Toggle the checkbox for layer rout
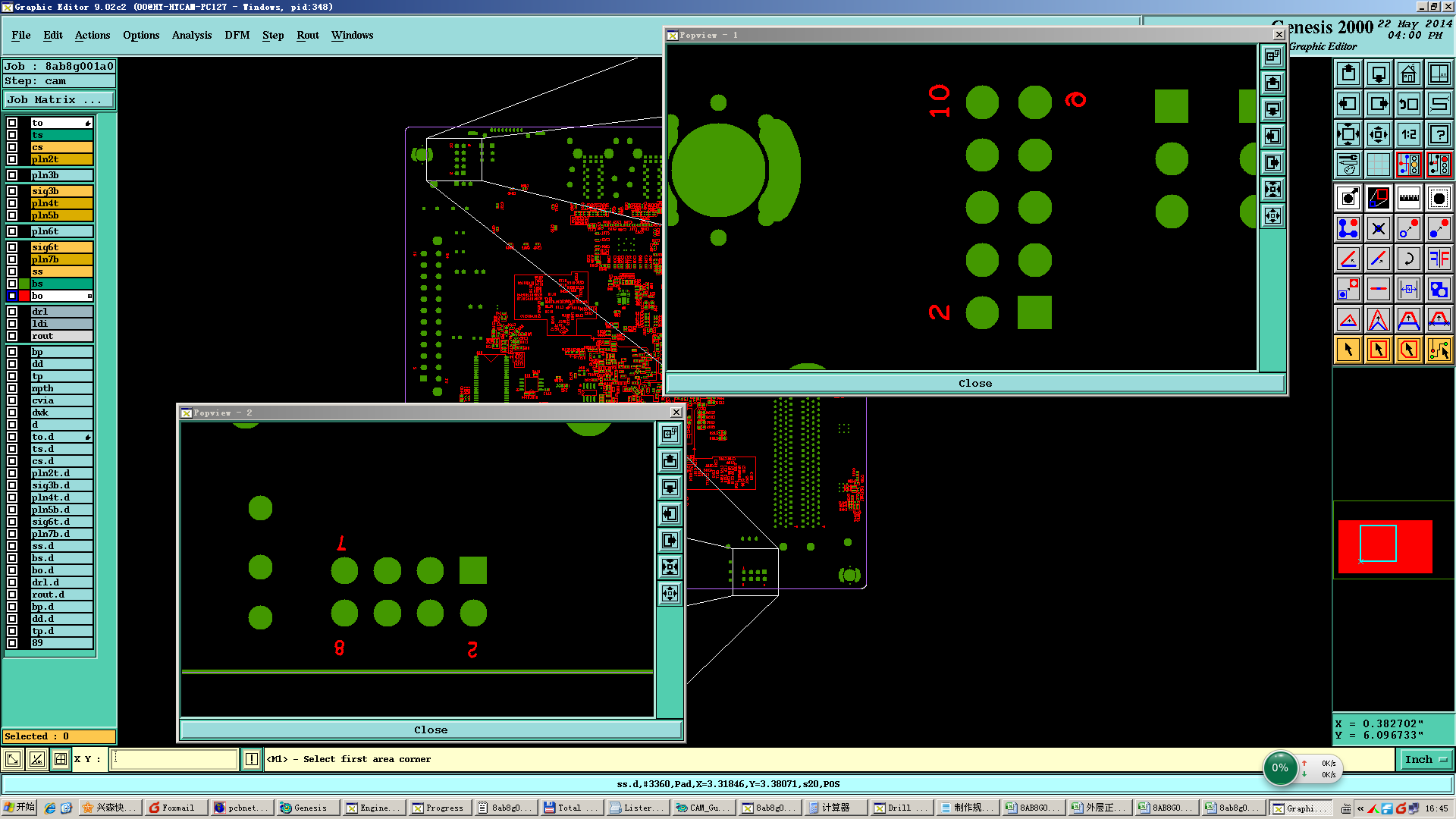 [x=12, y=336]
